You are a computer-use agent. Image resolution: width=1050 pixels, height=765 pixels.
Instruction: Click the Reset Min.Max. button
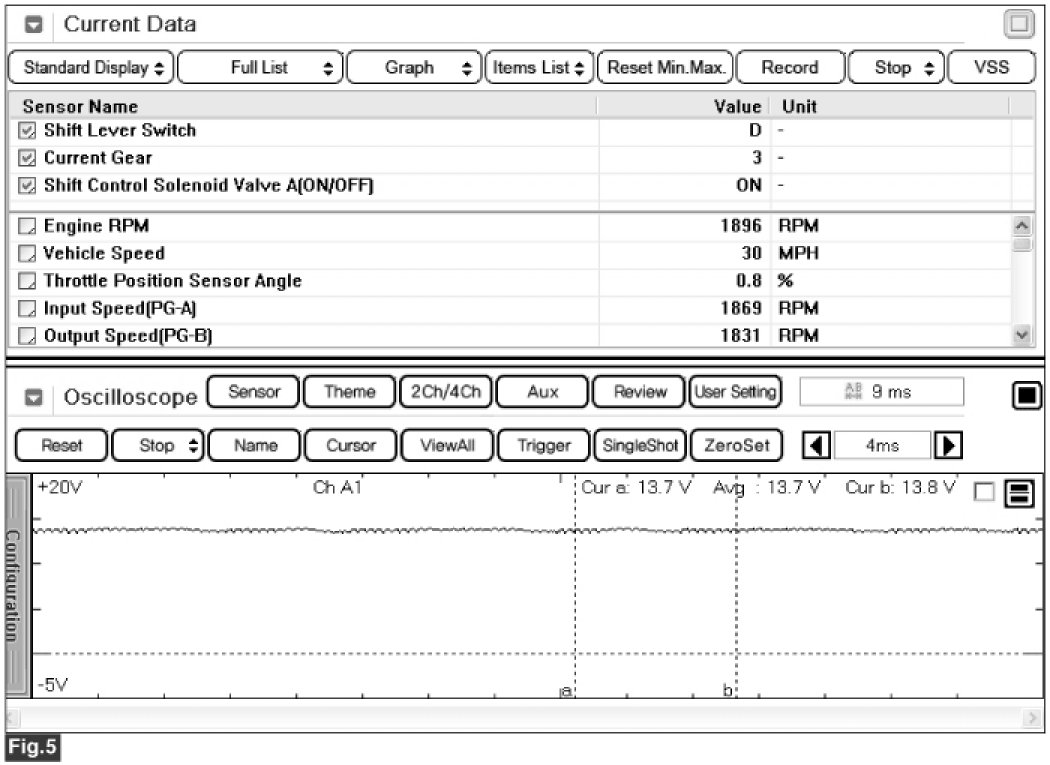pyautogui.click(x=665, y=68)
